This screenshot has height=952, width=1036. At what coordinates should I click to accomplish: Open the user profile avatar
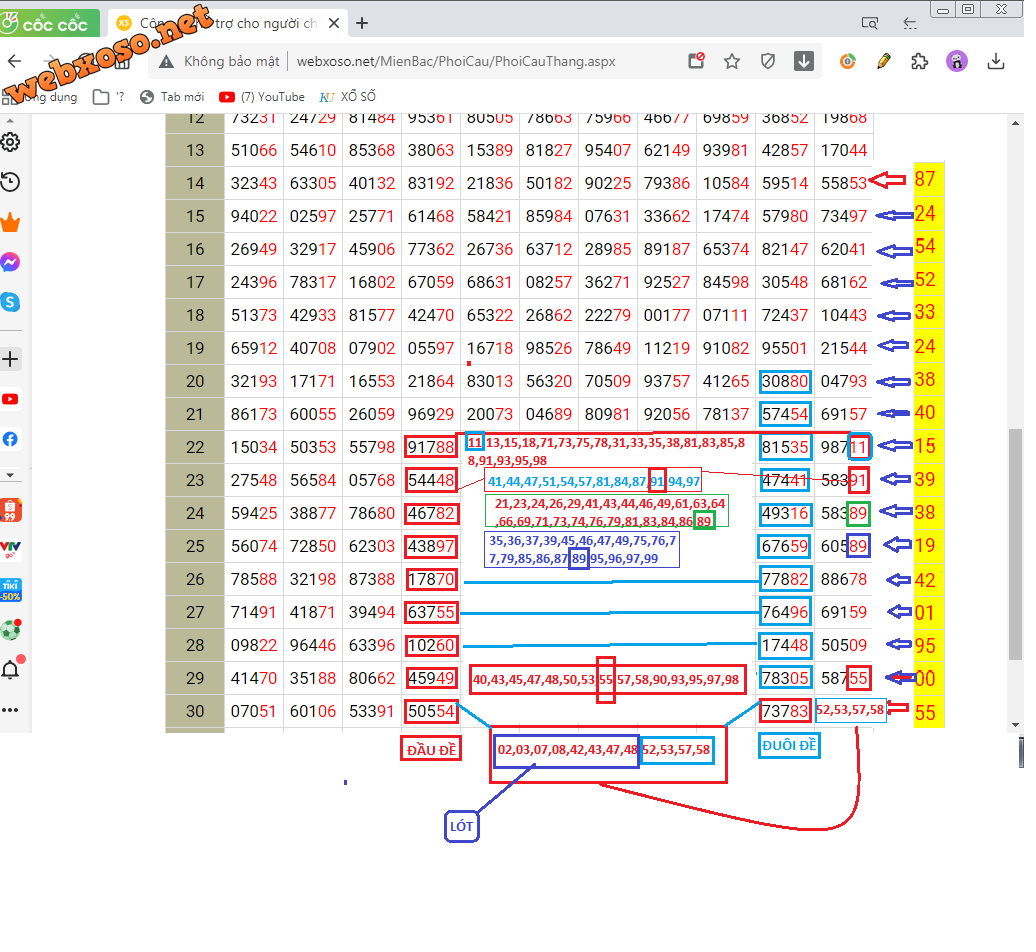click(957, 61)
